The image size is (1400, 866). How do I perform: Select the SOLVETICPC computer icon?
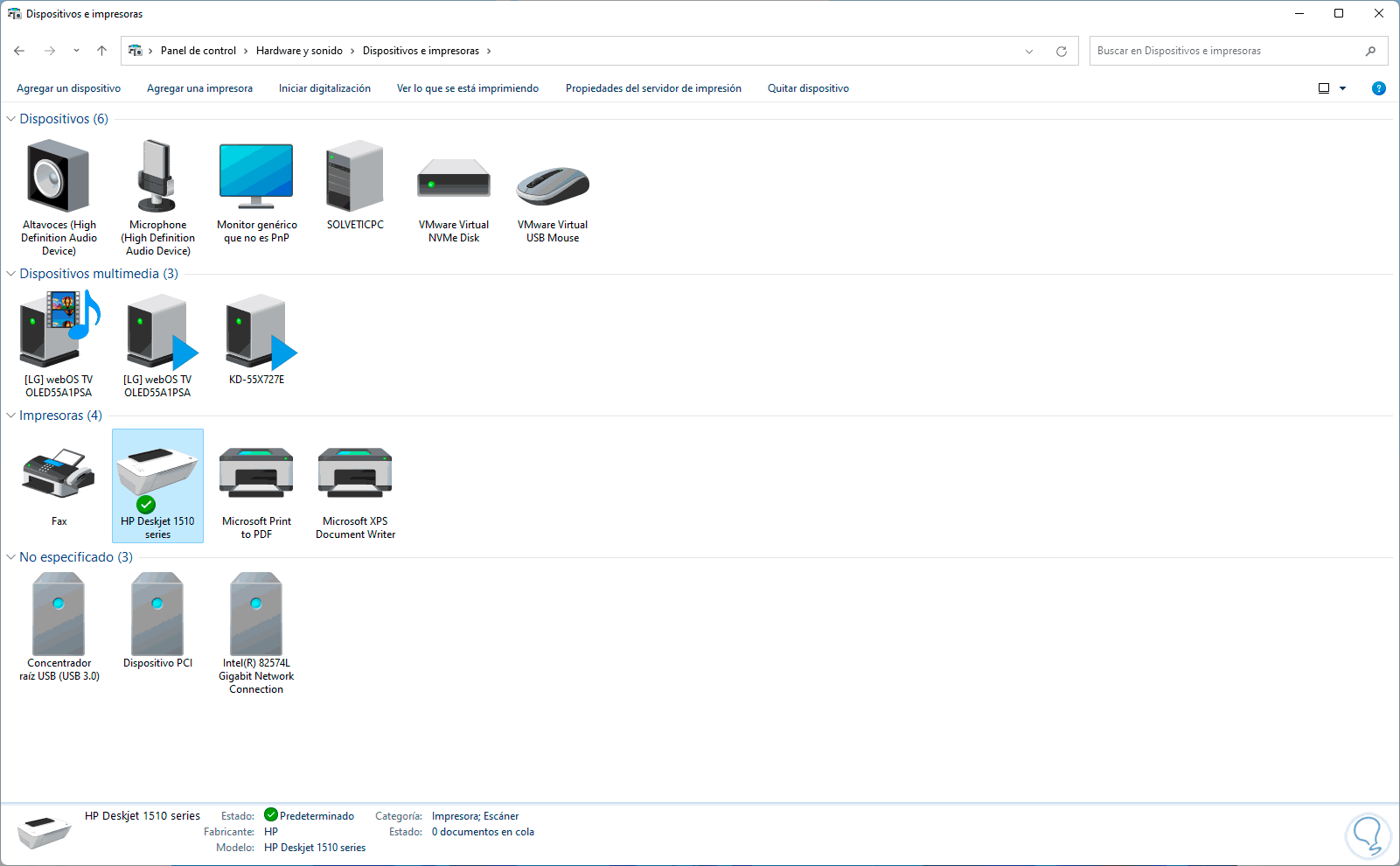pyautogui.click(x=355, y=176)
